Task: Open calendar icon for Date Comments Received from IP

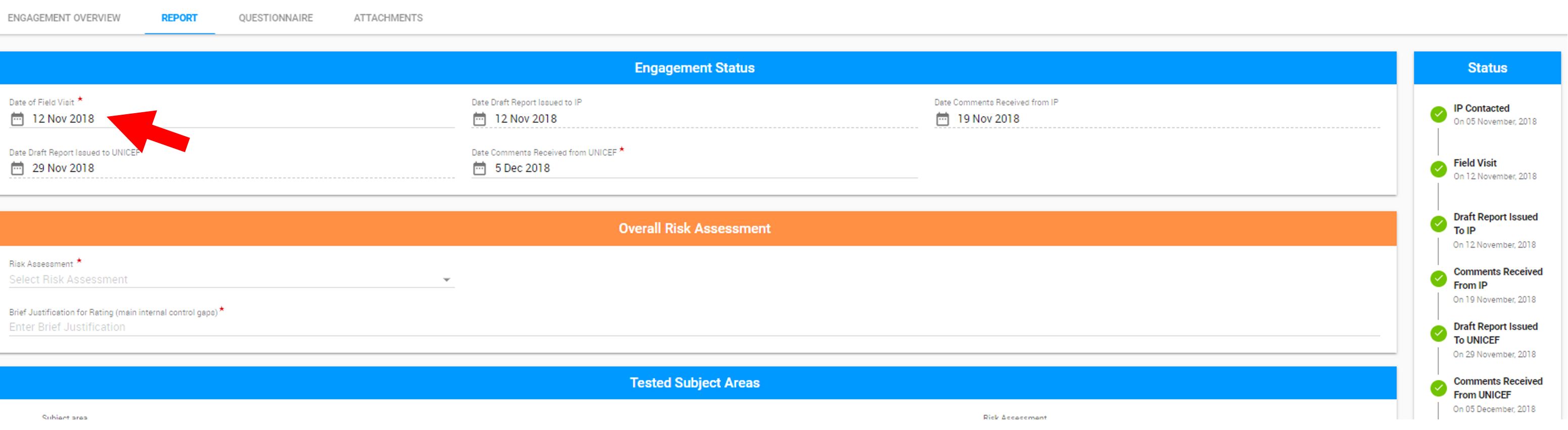Action: pyautogui.click(x=942, y=119)
